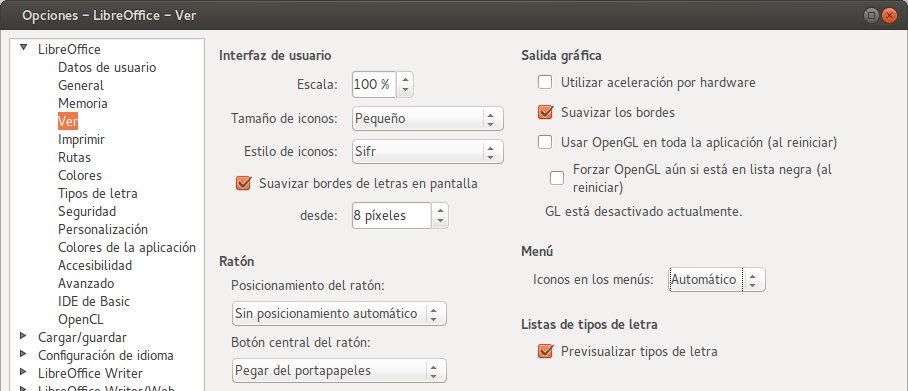This screenshot has width=908, height=391.
Task: Open the OpenCL options page
Action: click(x=81, y=319)
